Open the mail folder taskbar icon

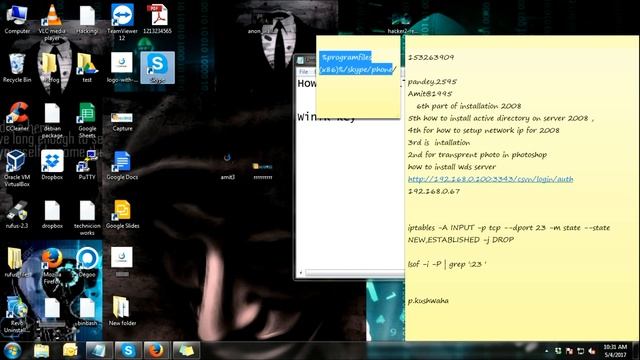point(70,351)
